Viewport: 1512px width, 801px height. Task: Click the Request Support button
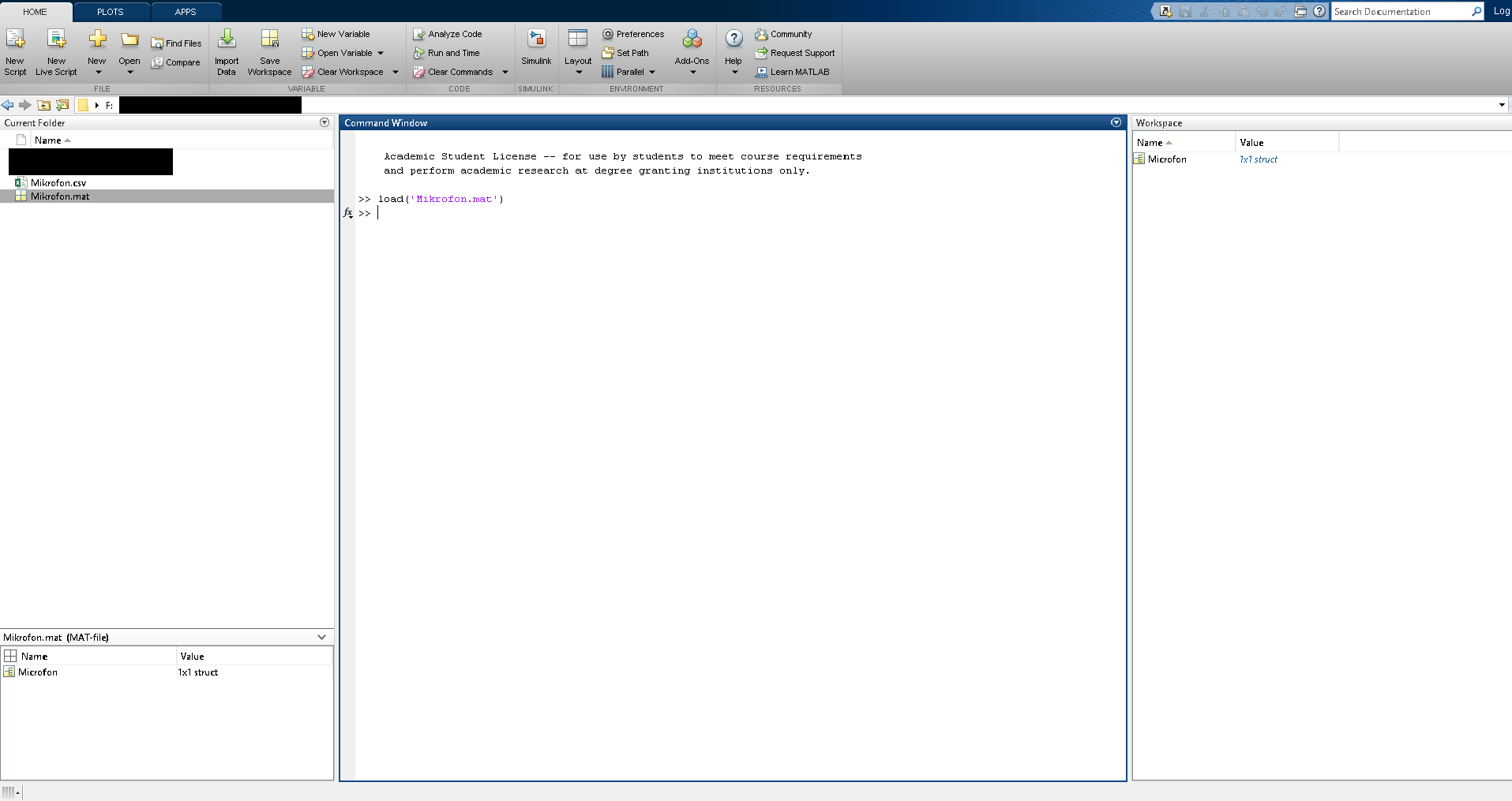[x=801, y=53]
